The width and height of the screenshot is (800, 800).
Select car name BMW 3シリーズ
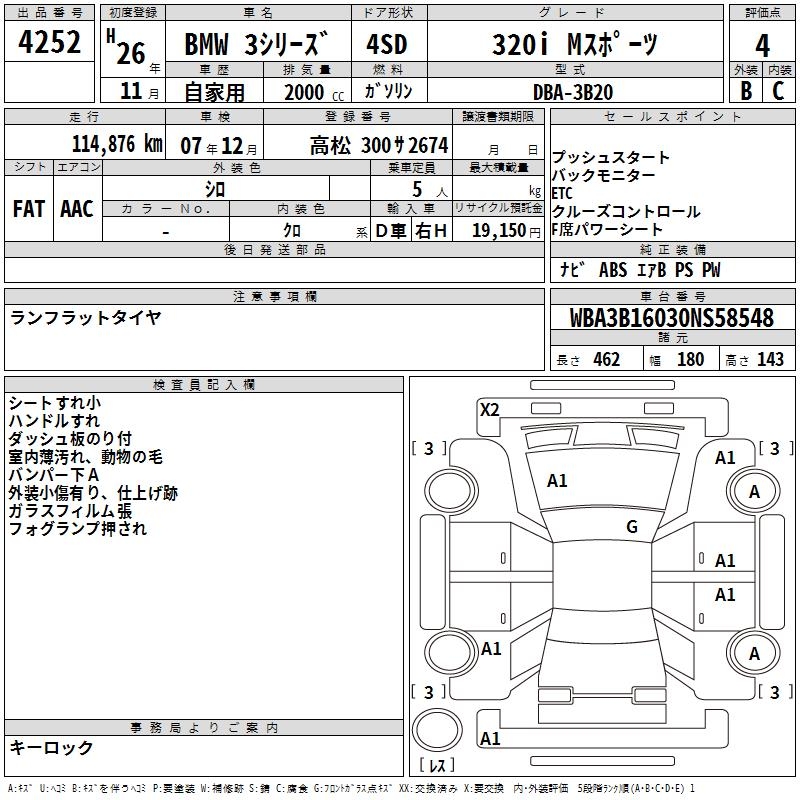[x=255, y=44]
